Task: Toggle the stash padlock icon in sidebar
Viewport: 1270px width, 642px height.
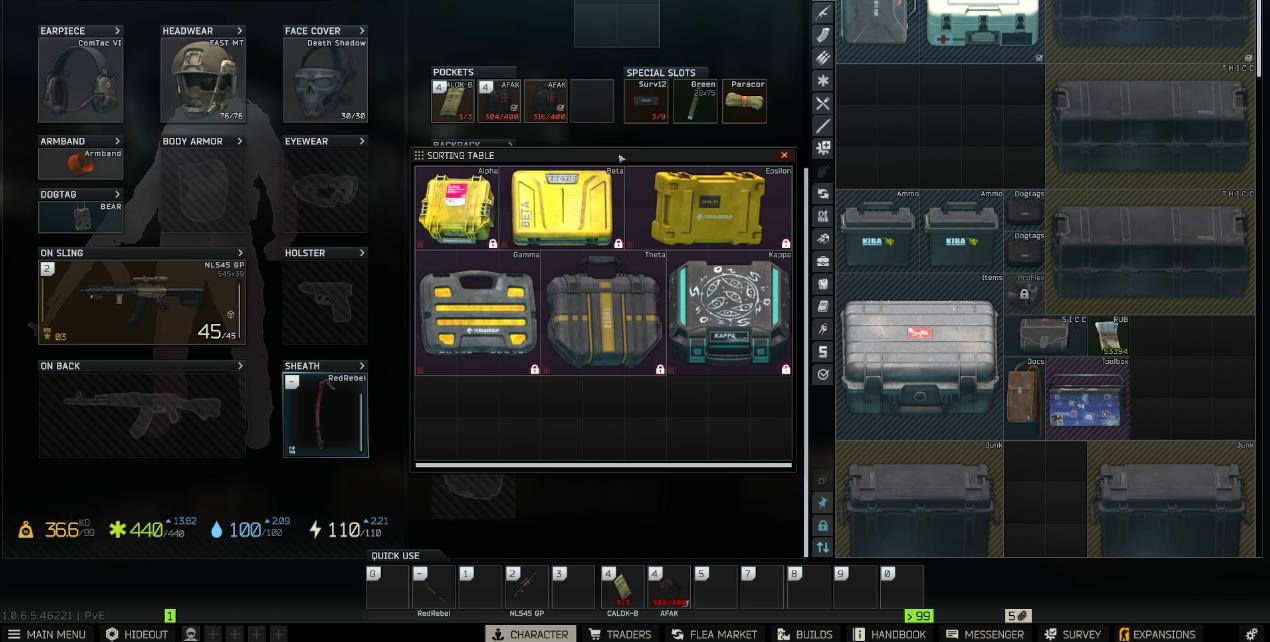Action: (823, 525)
